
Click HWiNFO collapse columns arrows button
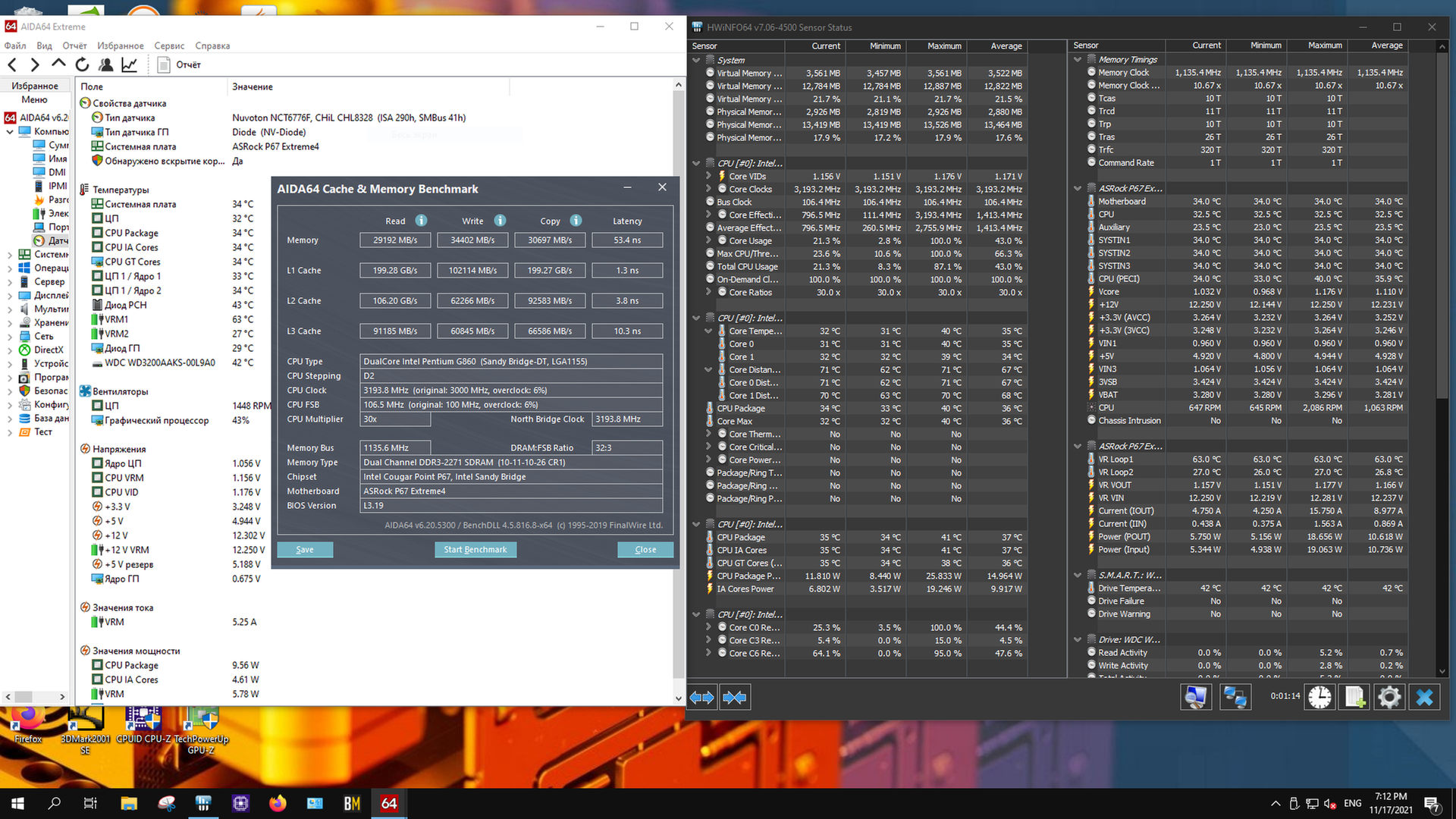click(x=735, y=697)
